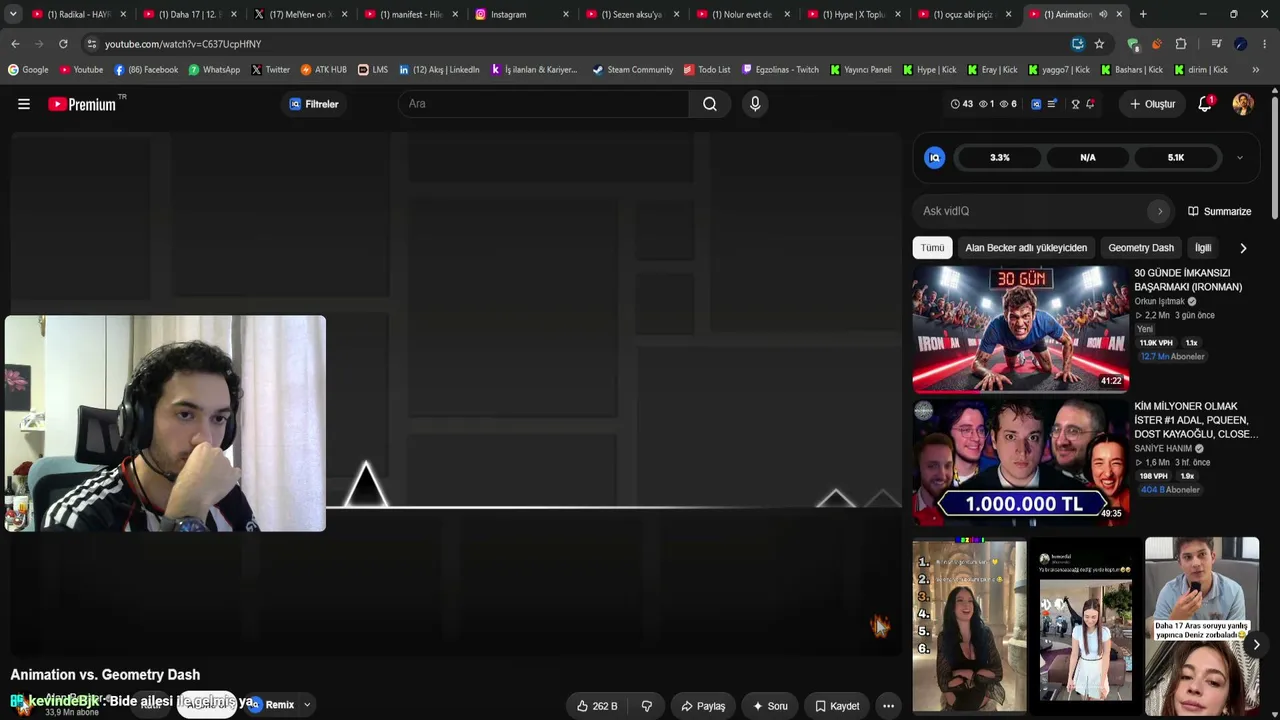The width and height of the screenshot is (1280, 720).
Task: Go back to the previous page
Action: pyautogui.click(x=15, y=44)
